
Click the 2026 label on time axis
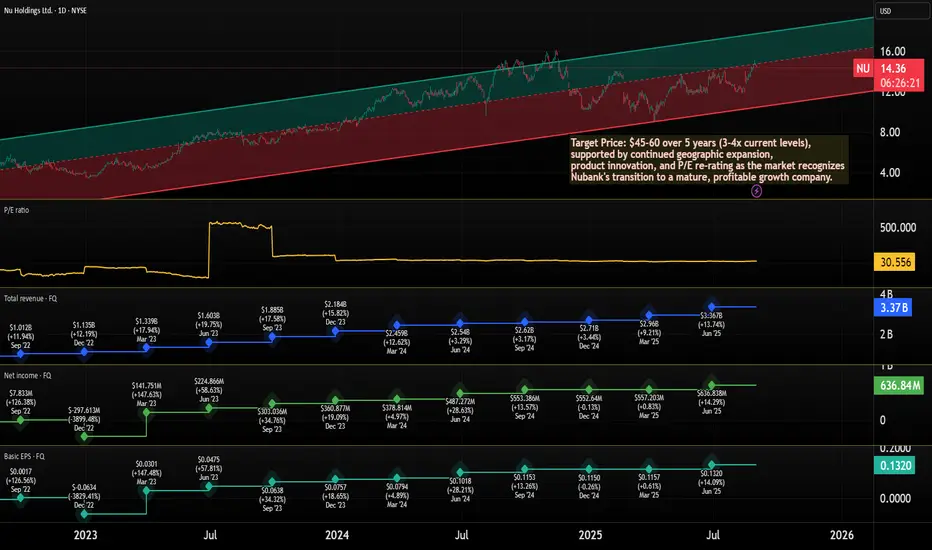[842, 535]
